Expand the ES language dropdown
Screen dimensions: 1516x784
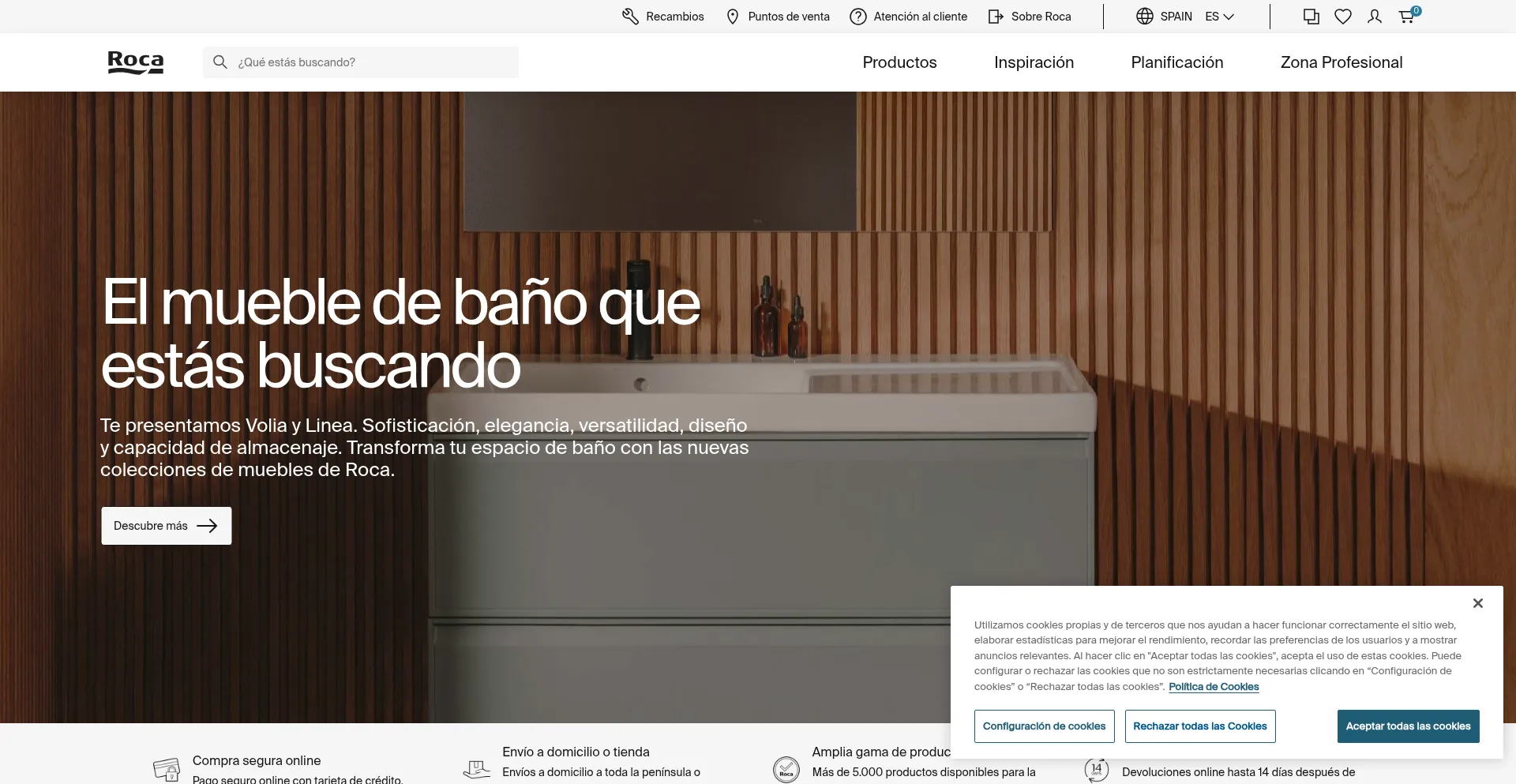tap(1220, 17)
